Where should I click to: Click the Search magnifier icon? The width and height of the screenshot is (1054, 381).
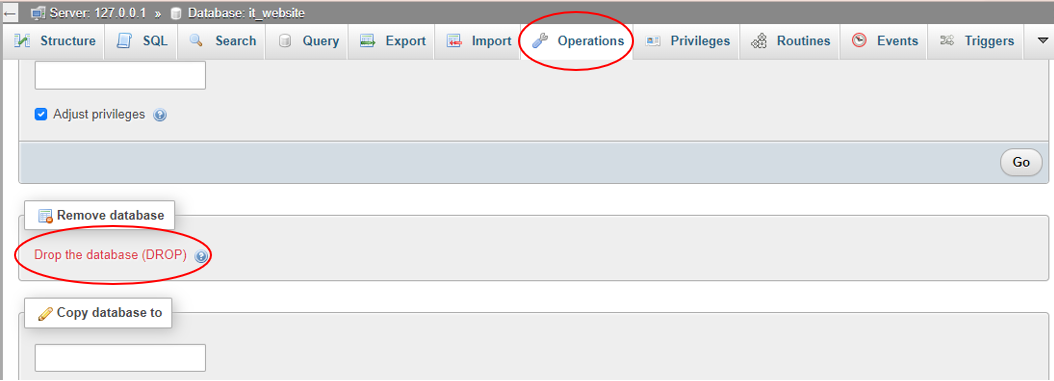click(x=196, y=41)
